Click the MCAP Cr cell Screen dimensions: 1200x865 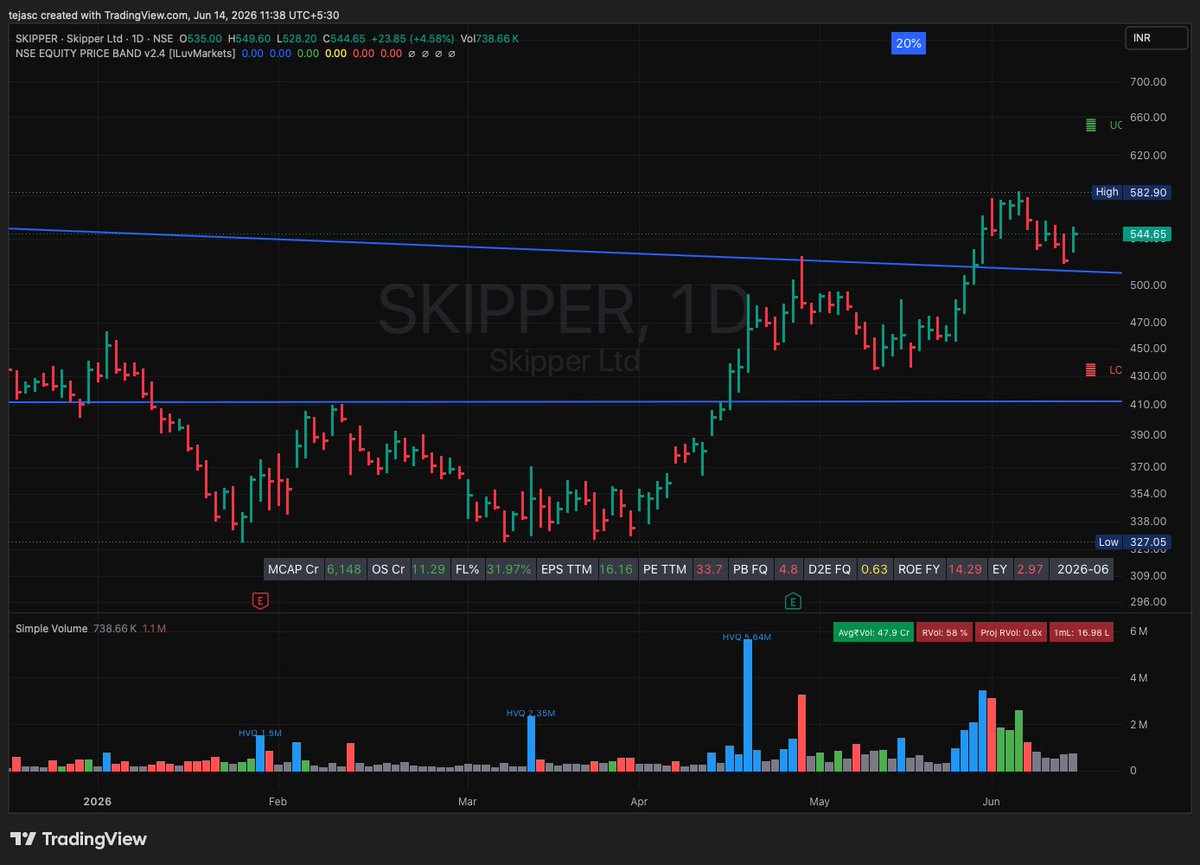(x=293, y=569)
